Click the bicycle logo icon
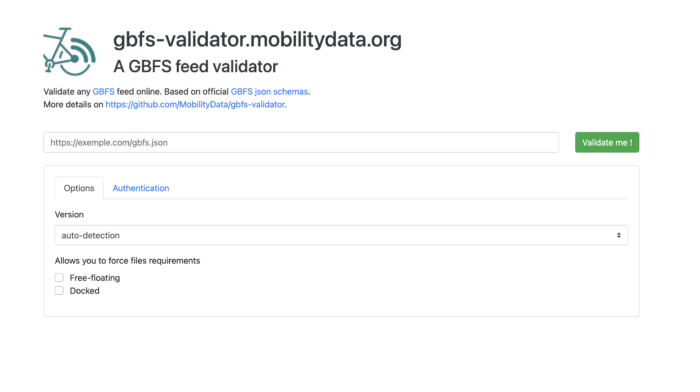Image resolution: width=700 pixels, height=392 pixels. [69, 51]
